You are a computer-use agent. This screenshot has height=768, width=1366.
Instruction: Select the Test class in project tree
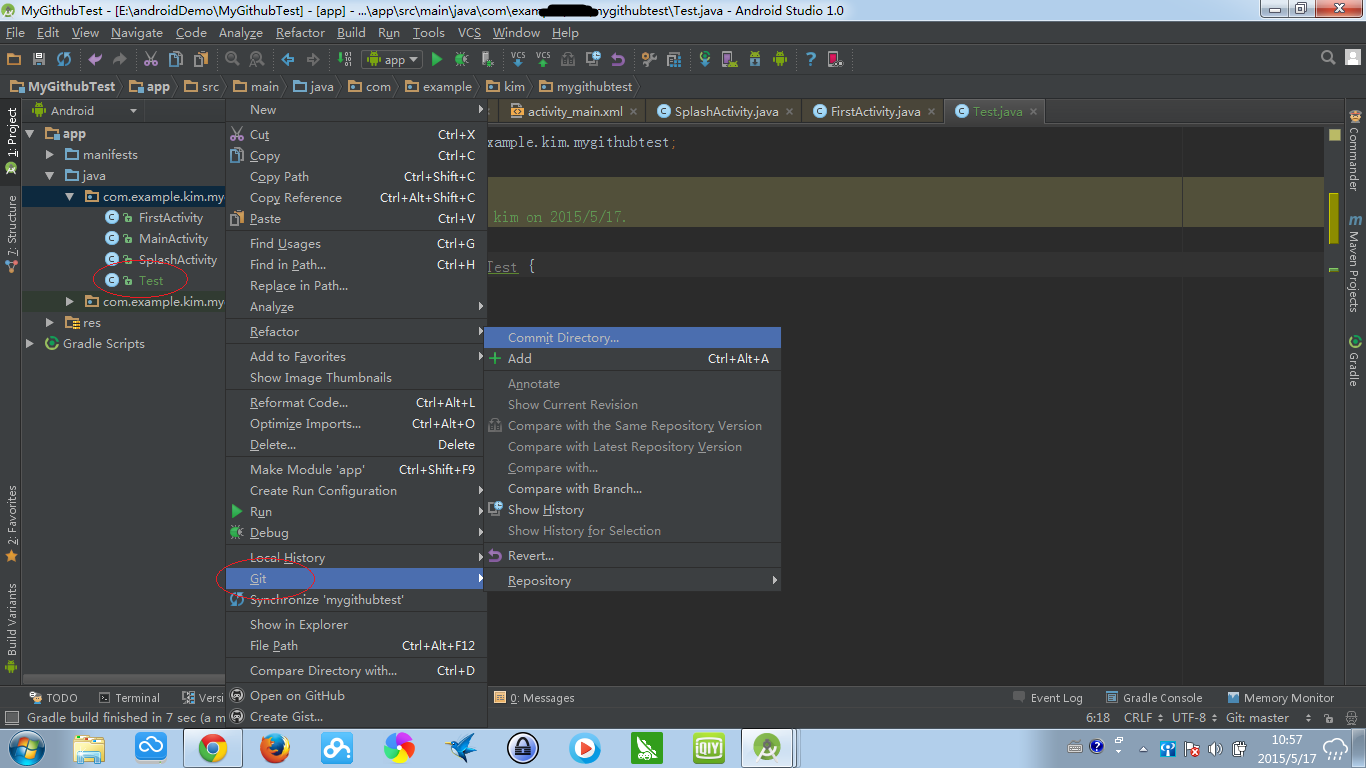tap(151, 281)
